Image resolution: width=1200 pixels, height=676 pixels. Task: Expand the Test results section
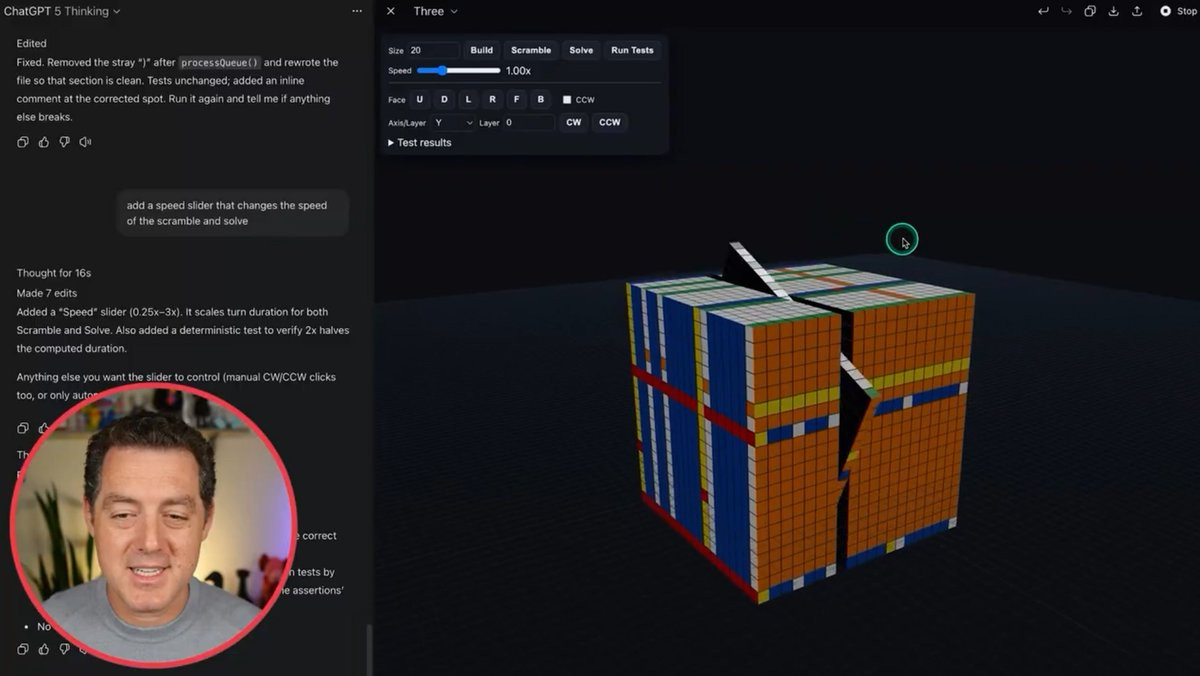tap(420, 143)
